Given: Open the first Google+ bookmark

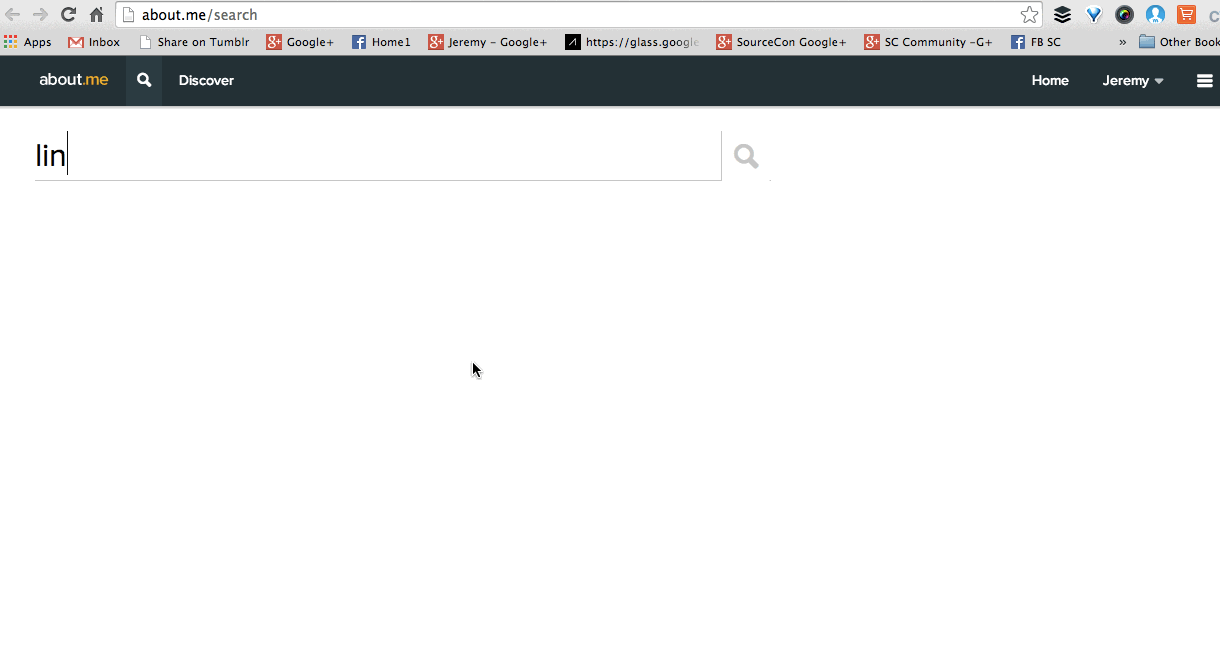Looking at the screenshot, I should click(x=300, y=42).
